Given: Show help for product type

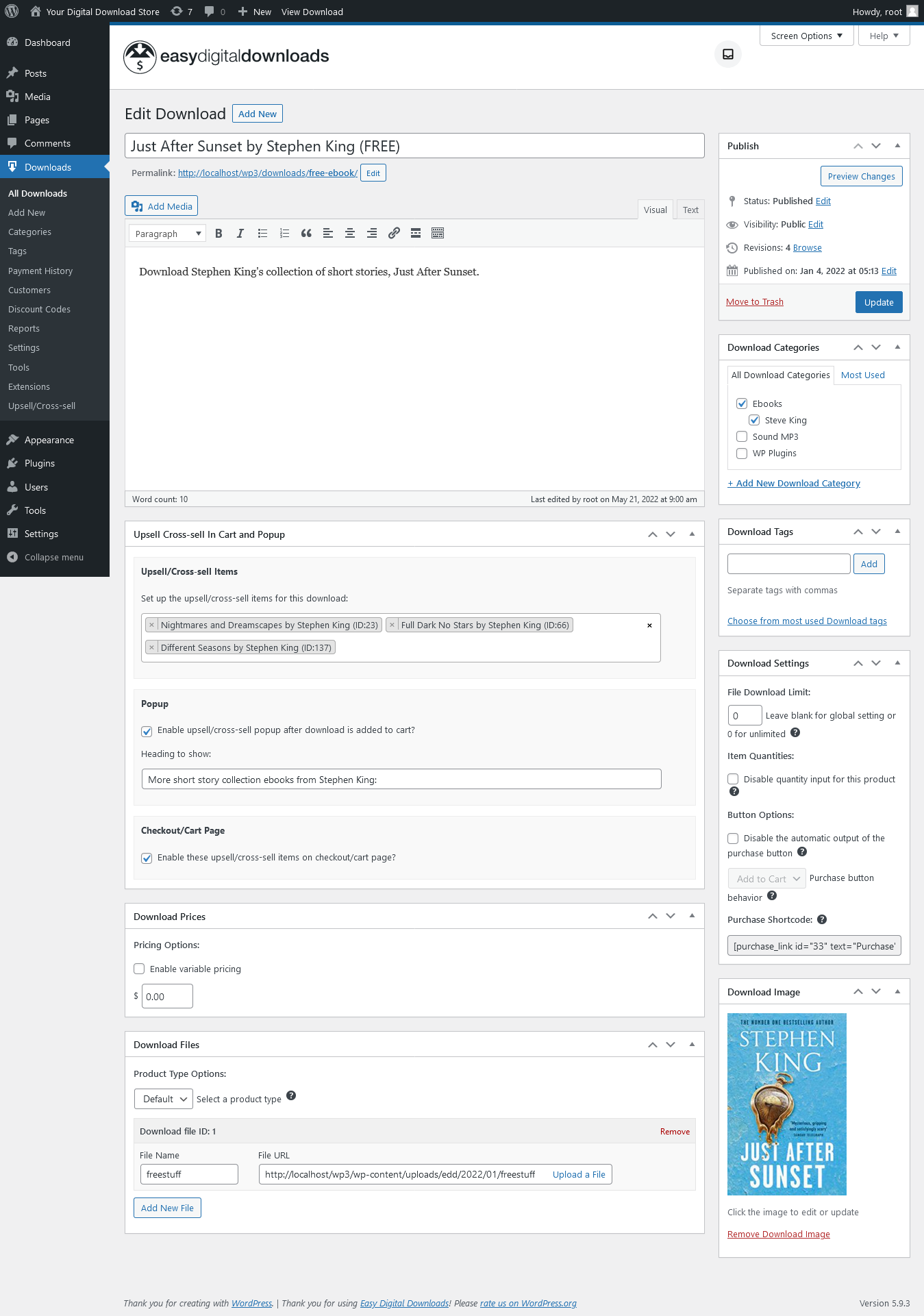Looking at the screenshot, I should (x=291, y=1095).
